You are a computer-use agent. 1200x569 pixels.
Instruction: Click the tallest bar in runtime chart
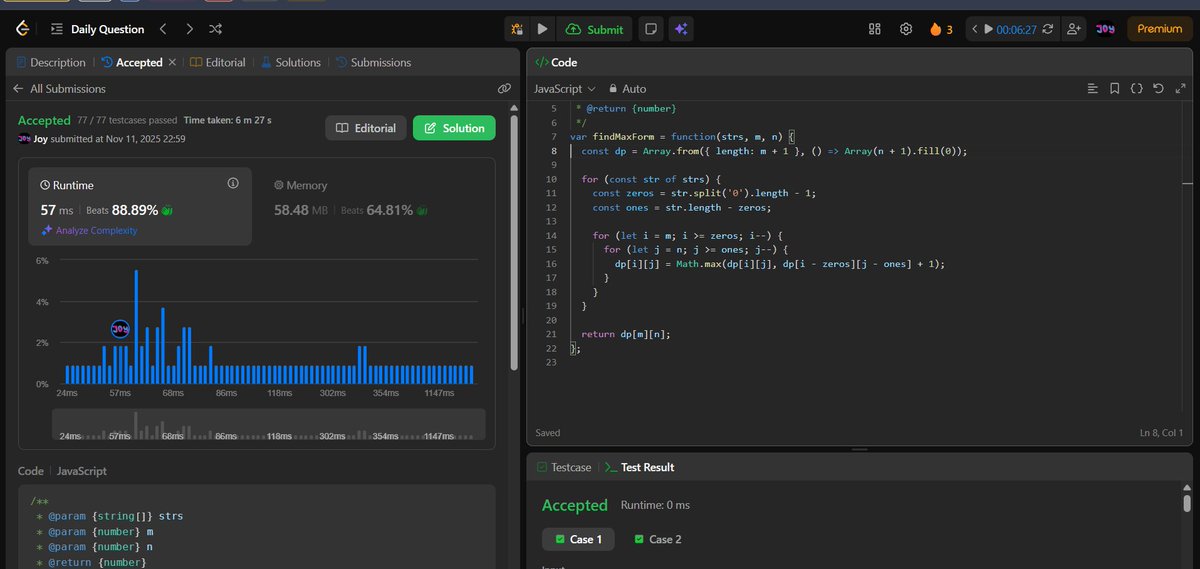pyautogui.click(x=136, y=327)
